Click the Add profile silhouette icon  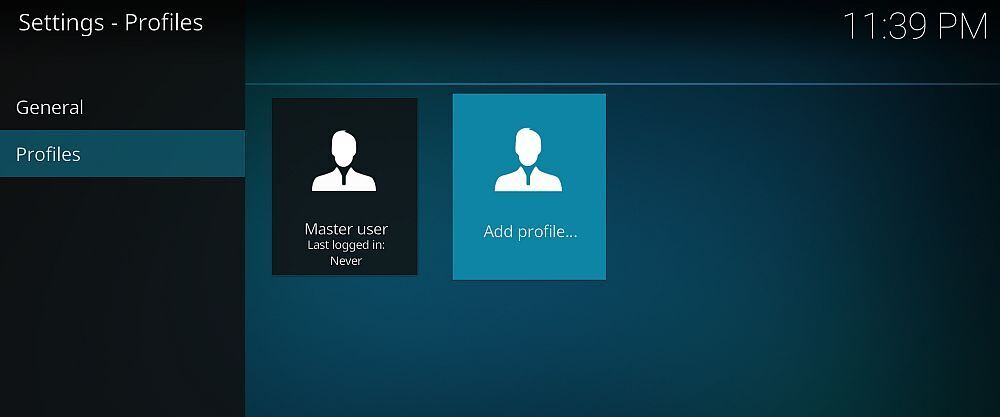(528, 159)
